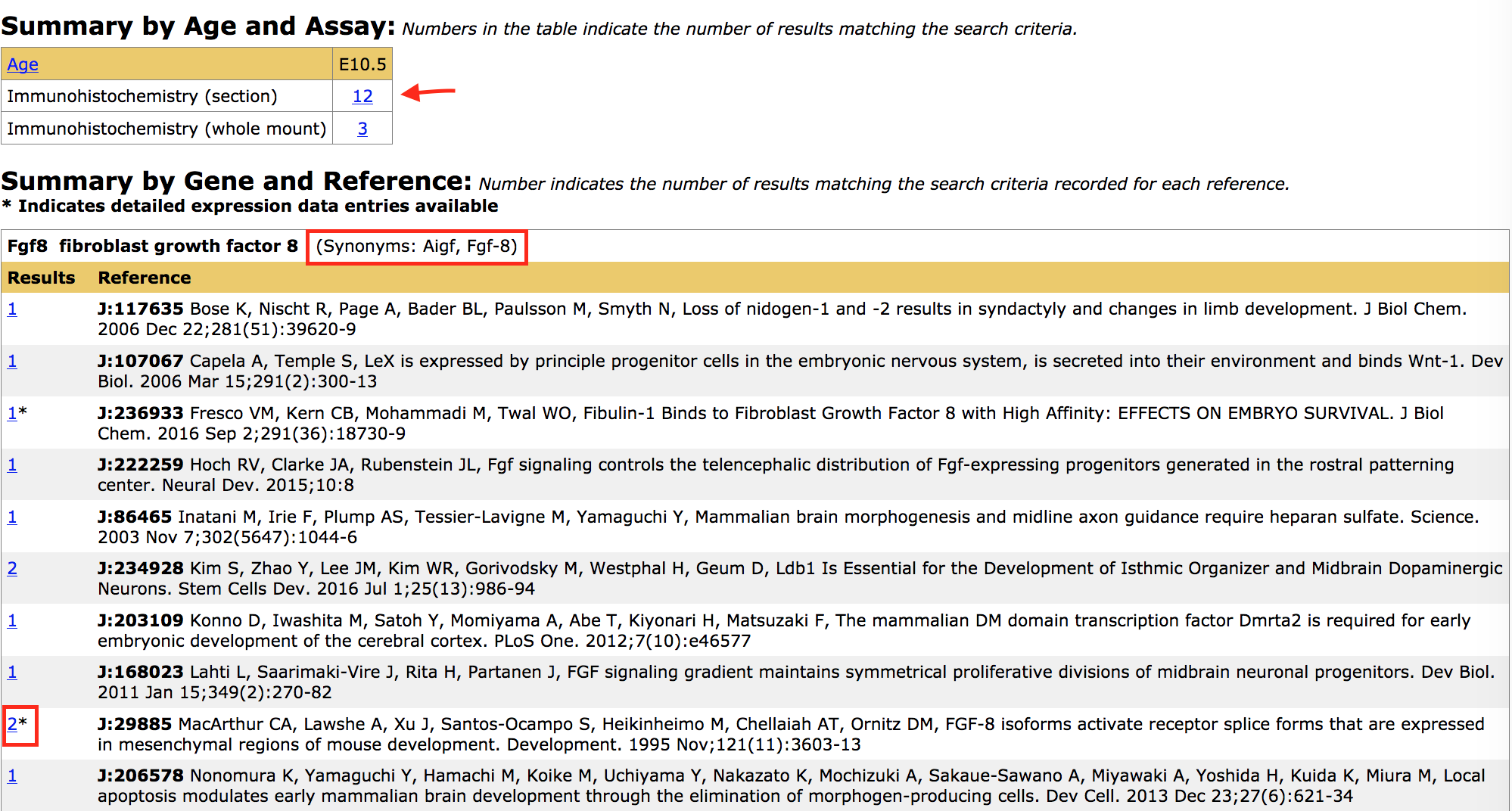Screen dimensions: 1512x811
Task: Select the Results column header
Action: (x=42, y=278)
